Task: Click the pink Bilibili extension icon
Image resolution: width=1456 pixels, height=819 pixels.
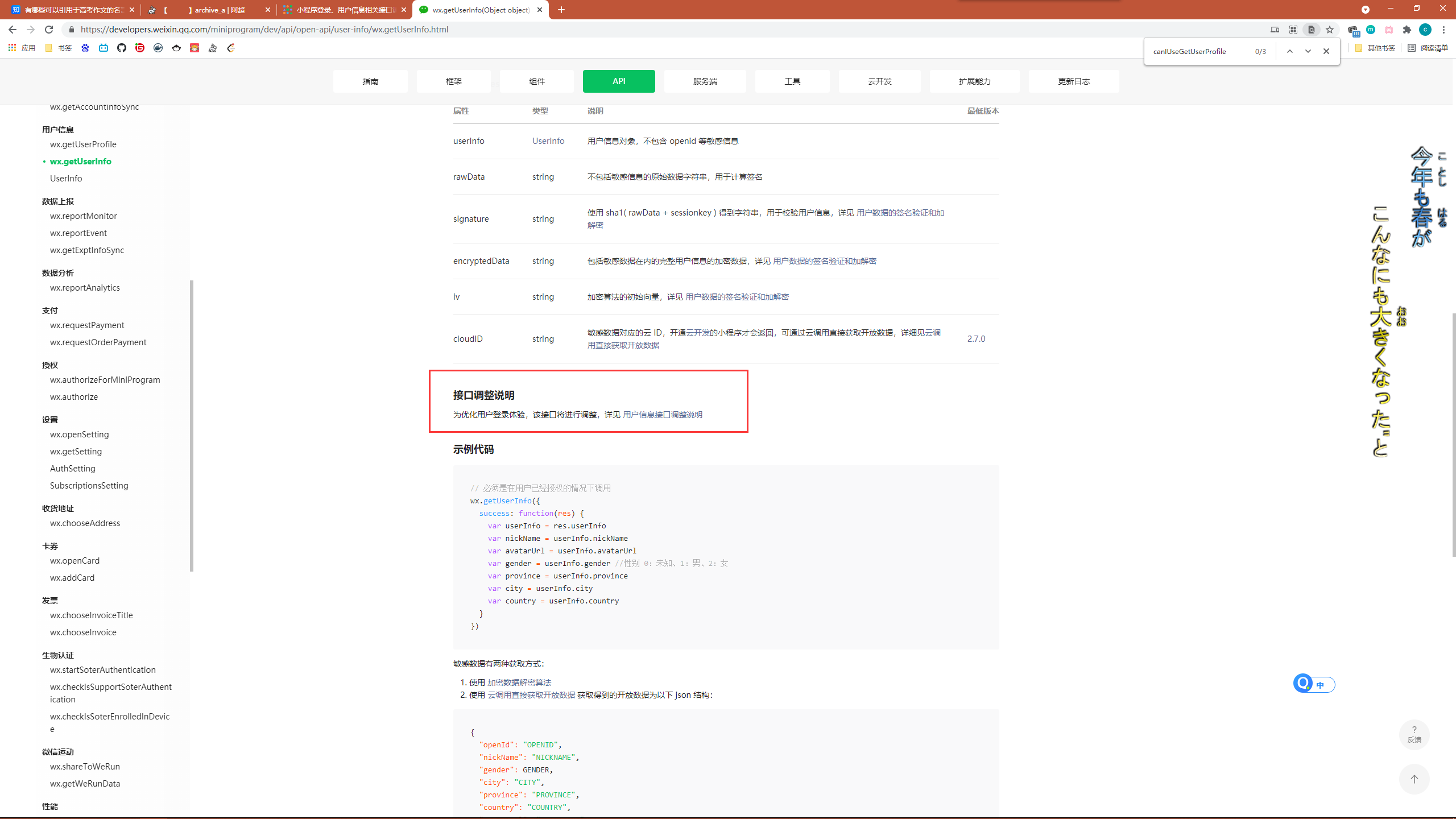Action: 1389,30
